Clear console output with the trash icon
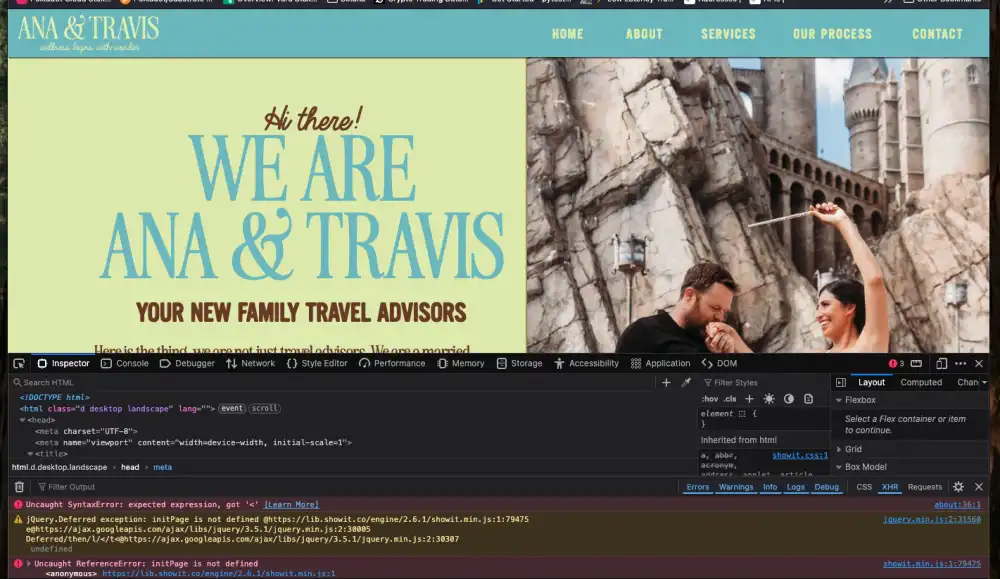This screenshot has height=579, width=1000. [x=18, y=486]
